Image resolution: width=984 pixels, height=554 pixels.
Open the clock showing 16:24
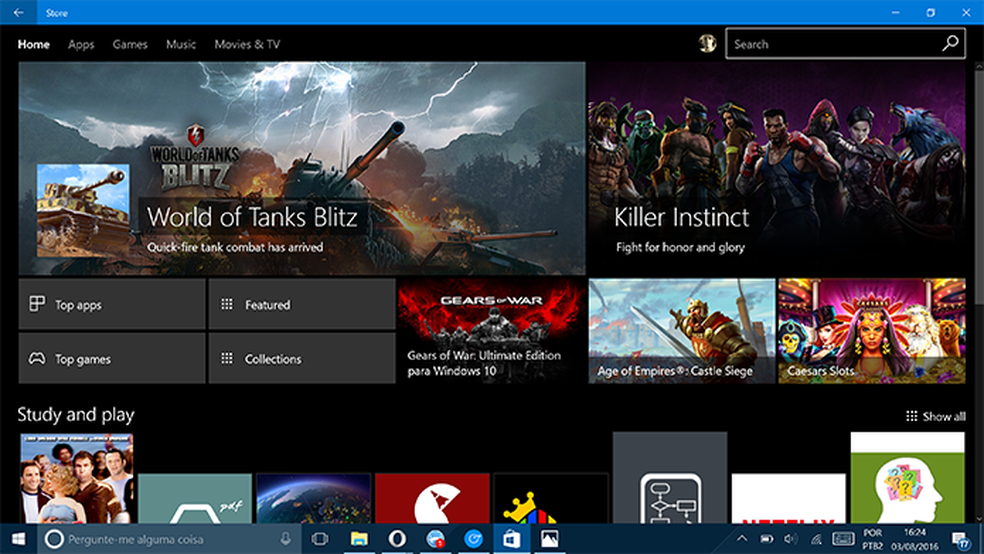pos(915,539)
